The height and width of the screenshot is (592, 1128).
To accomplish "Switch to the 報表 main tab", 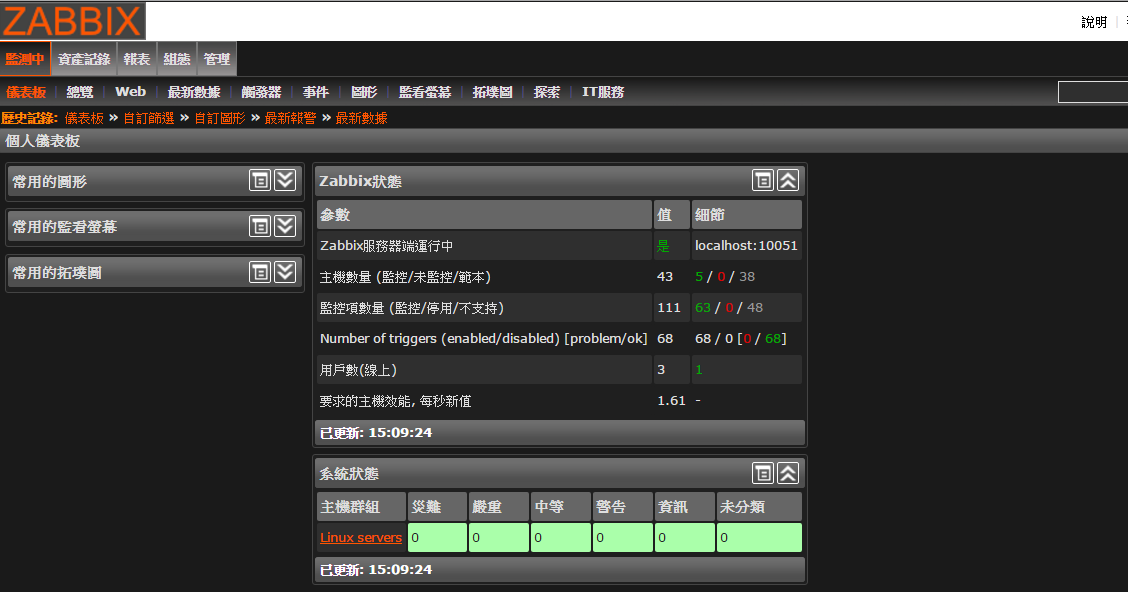I will pyautogui.click(x=137, y=59).
